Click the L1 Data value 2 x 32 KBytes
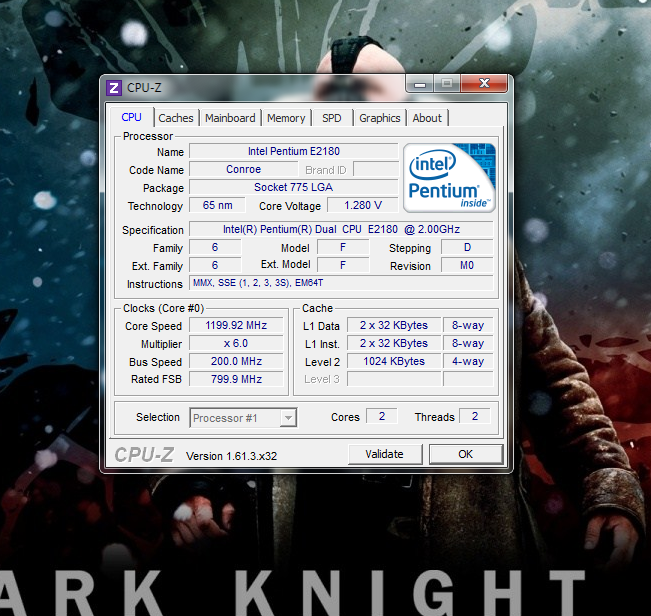 click(394, 325)
